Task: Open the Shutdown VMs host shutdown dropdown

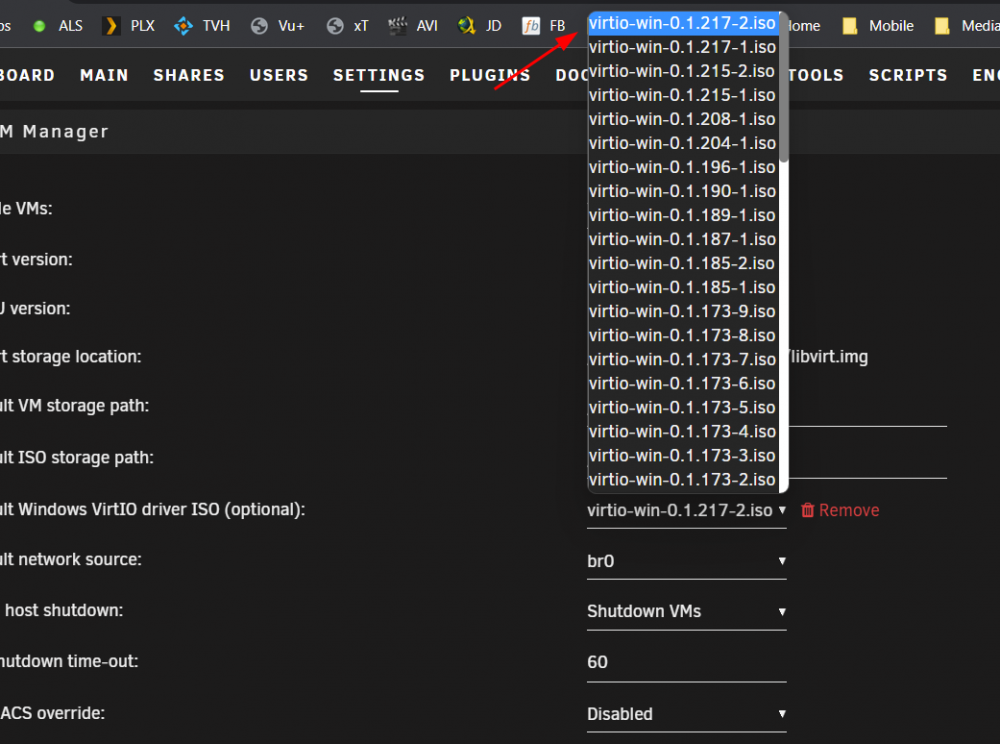Action: [x=686, y=611]
